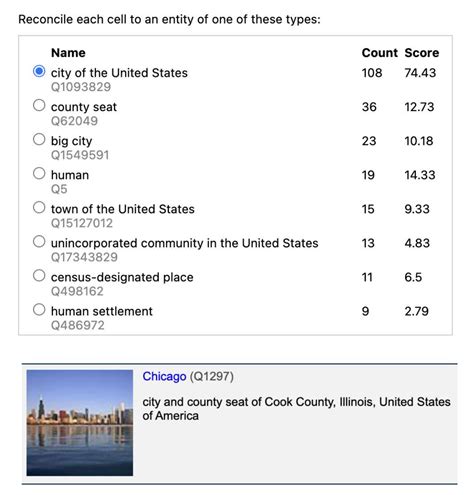This screenshot has width=474, height=495.
Task: Click the Chicago skyline thumbnail image
Action: coord(80,423)
